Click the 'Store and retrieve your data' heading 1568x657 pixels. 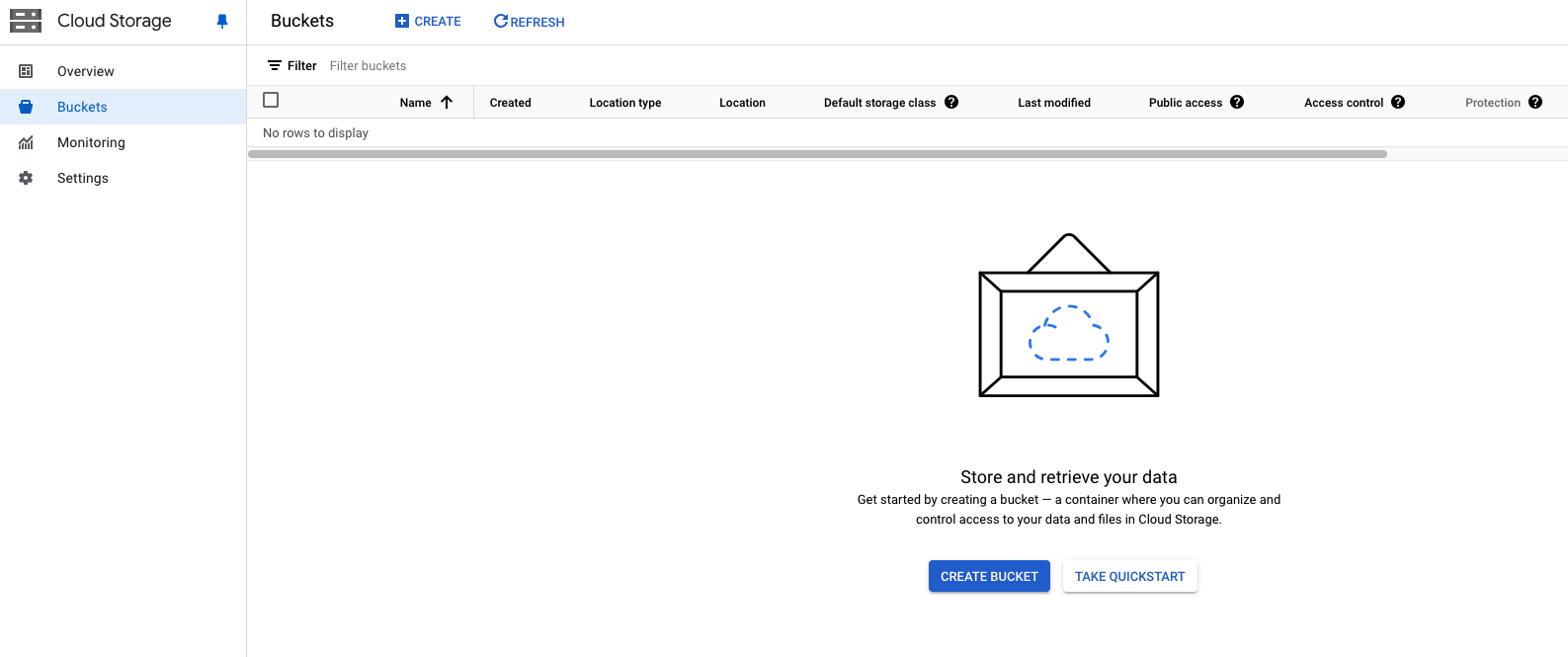pyautogui.click(x=1069, y=477)
